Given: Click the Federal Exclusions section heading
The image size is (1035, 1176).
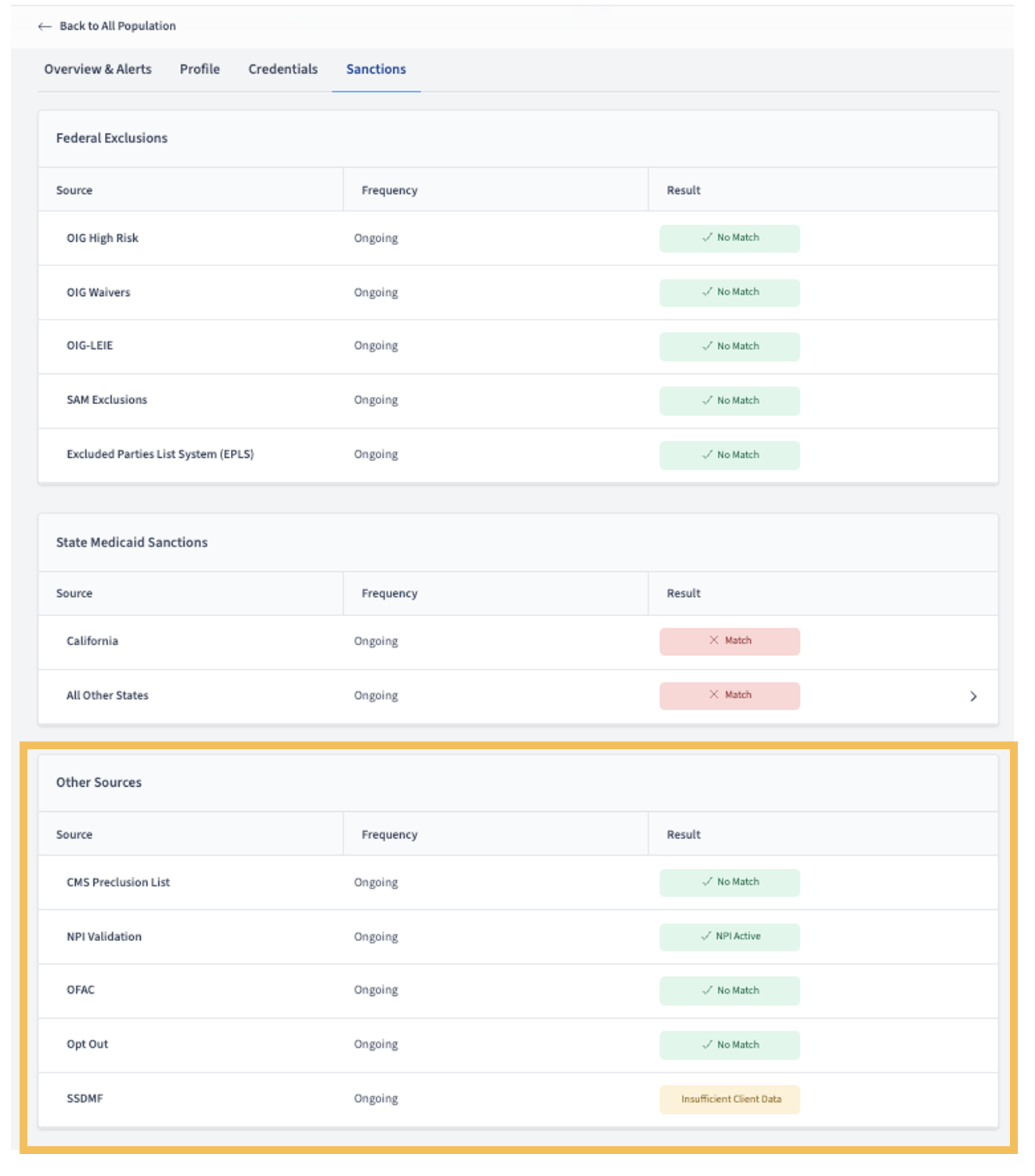Looking at the screenshot, I should 112,138.
